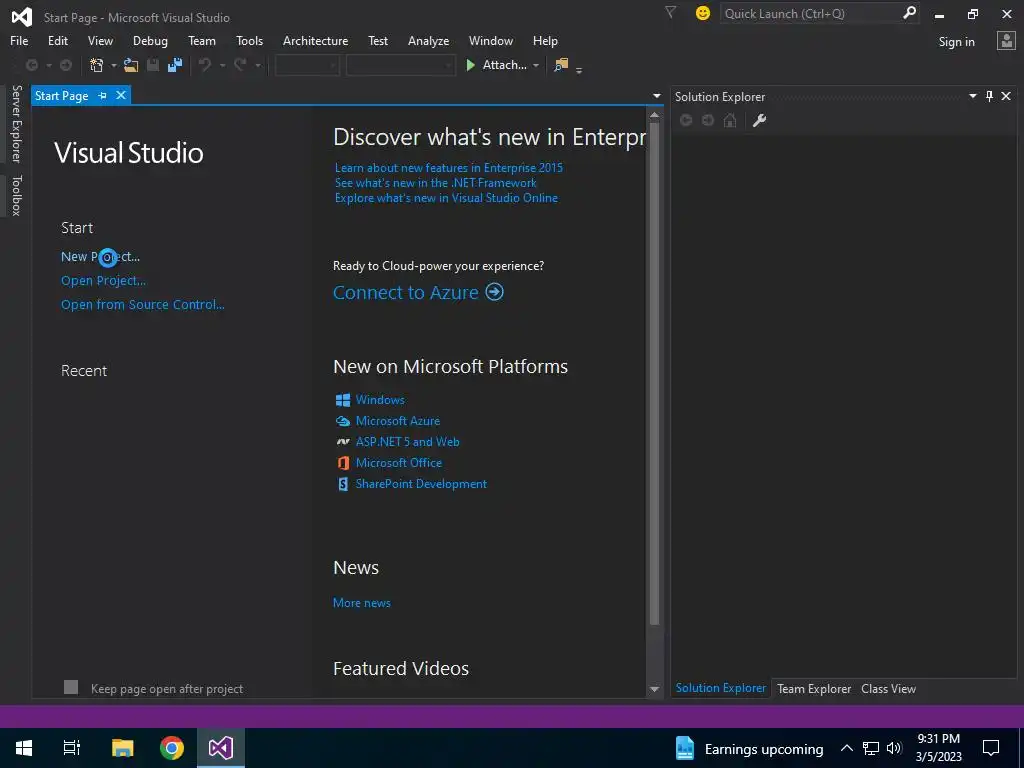Click the Navigate Backward toolbar icon
The image size is (1024, 768).
[x=31, y=65]
